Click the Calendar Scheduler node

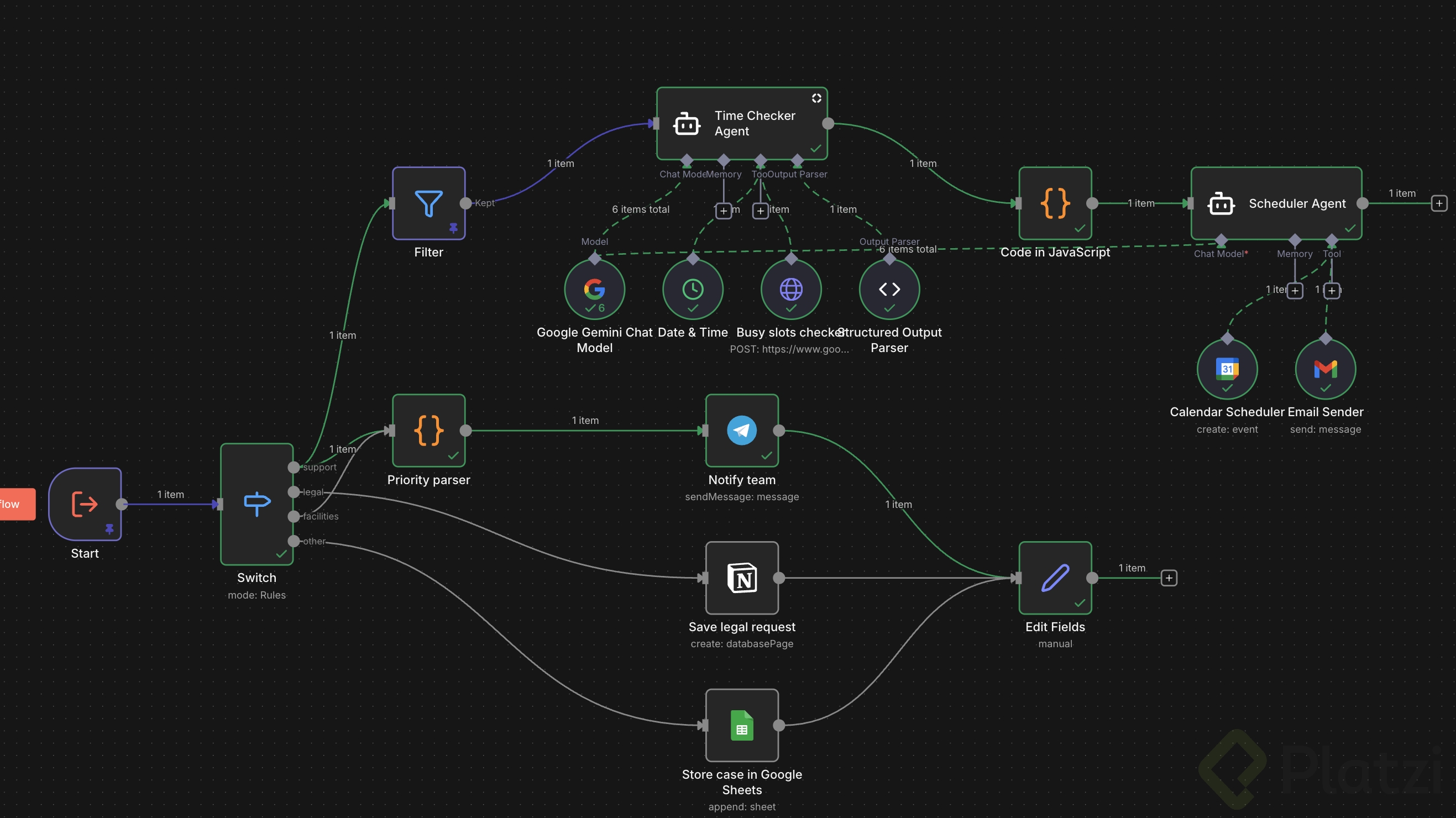pos(1227,369)
